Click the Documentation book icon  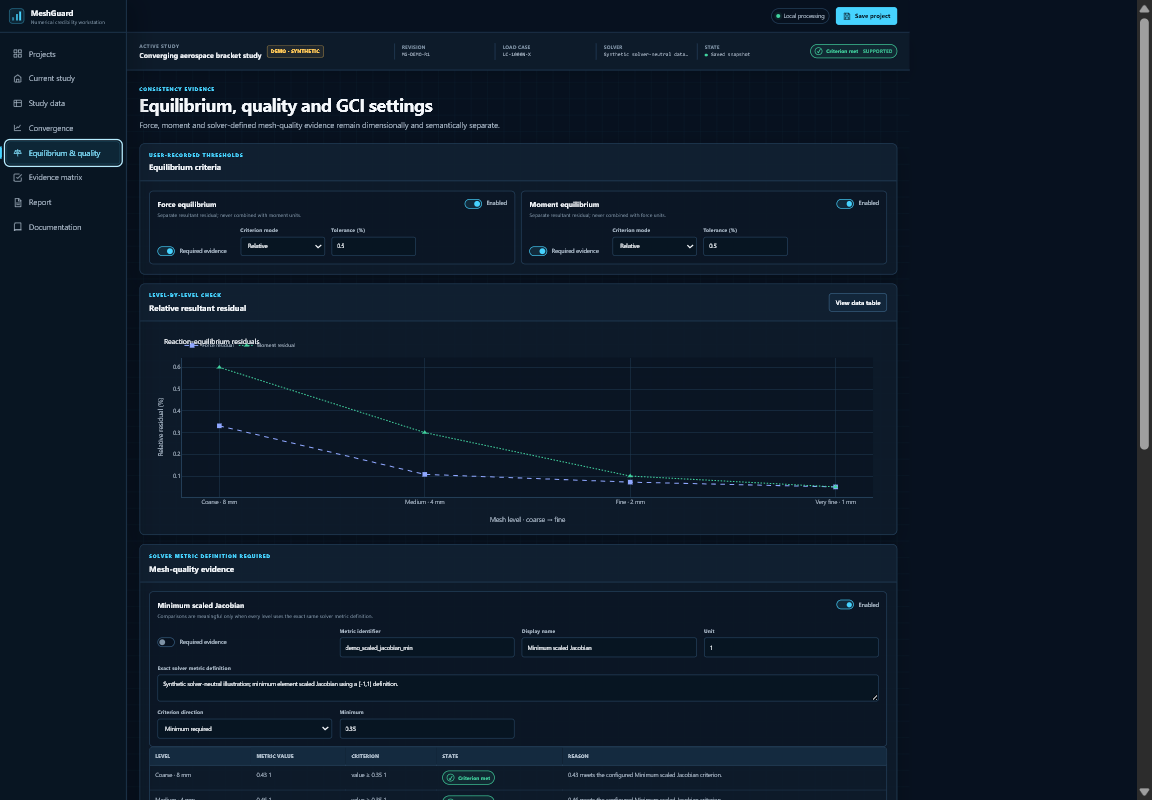[x=18, y=227]
